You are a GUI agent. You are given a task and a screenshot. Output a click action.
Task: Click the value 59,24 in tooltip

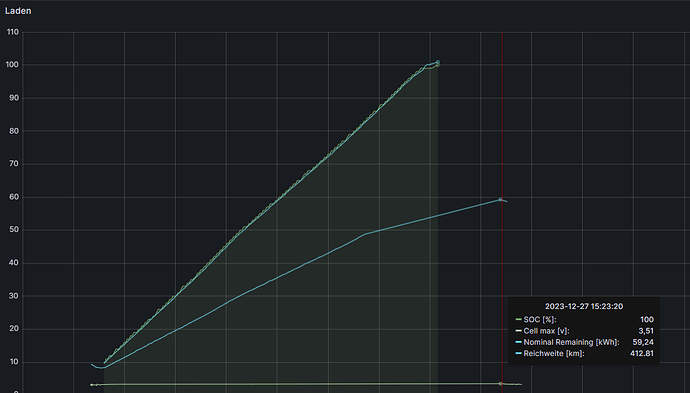[643, 342]
